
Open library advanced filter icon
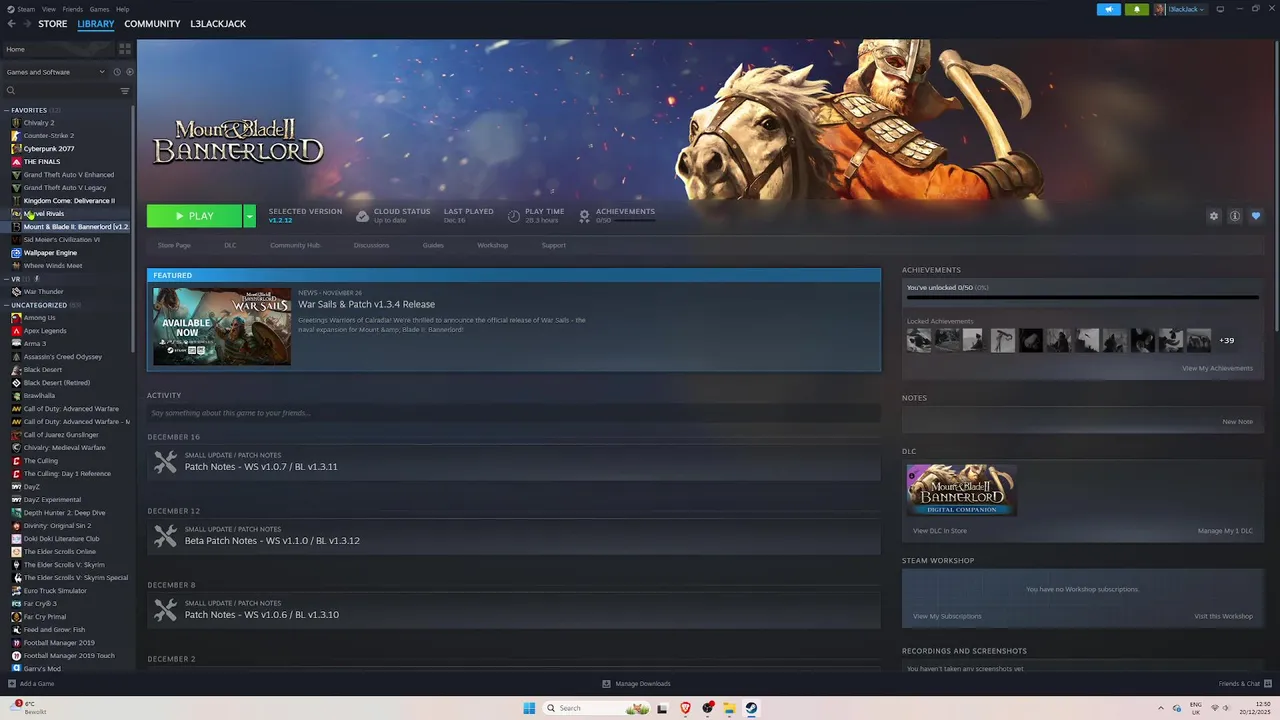tap(125, 91)
